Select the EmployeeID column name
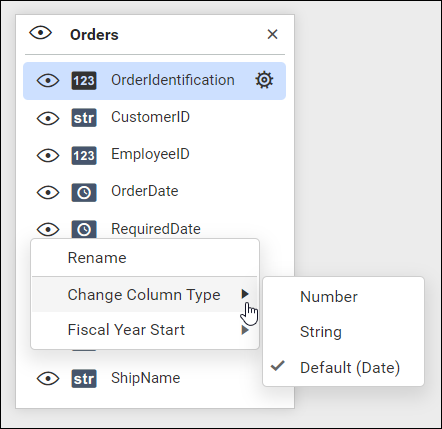This screenshot has width=442, height=429. tap(150, 154)
